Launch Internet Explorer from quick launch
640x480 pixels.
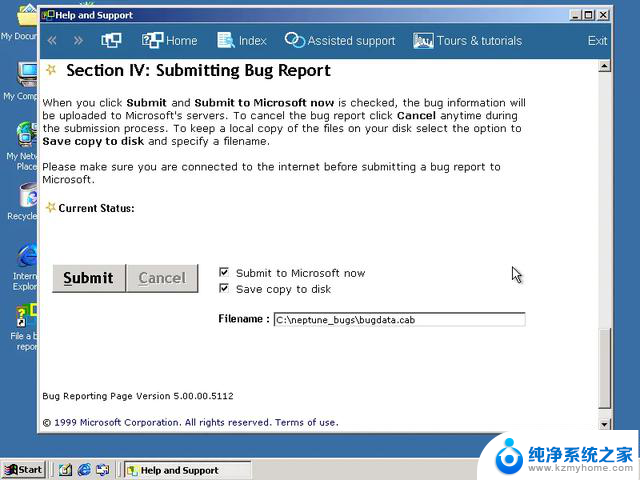click(x=84, y=470)
